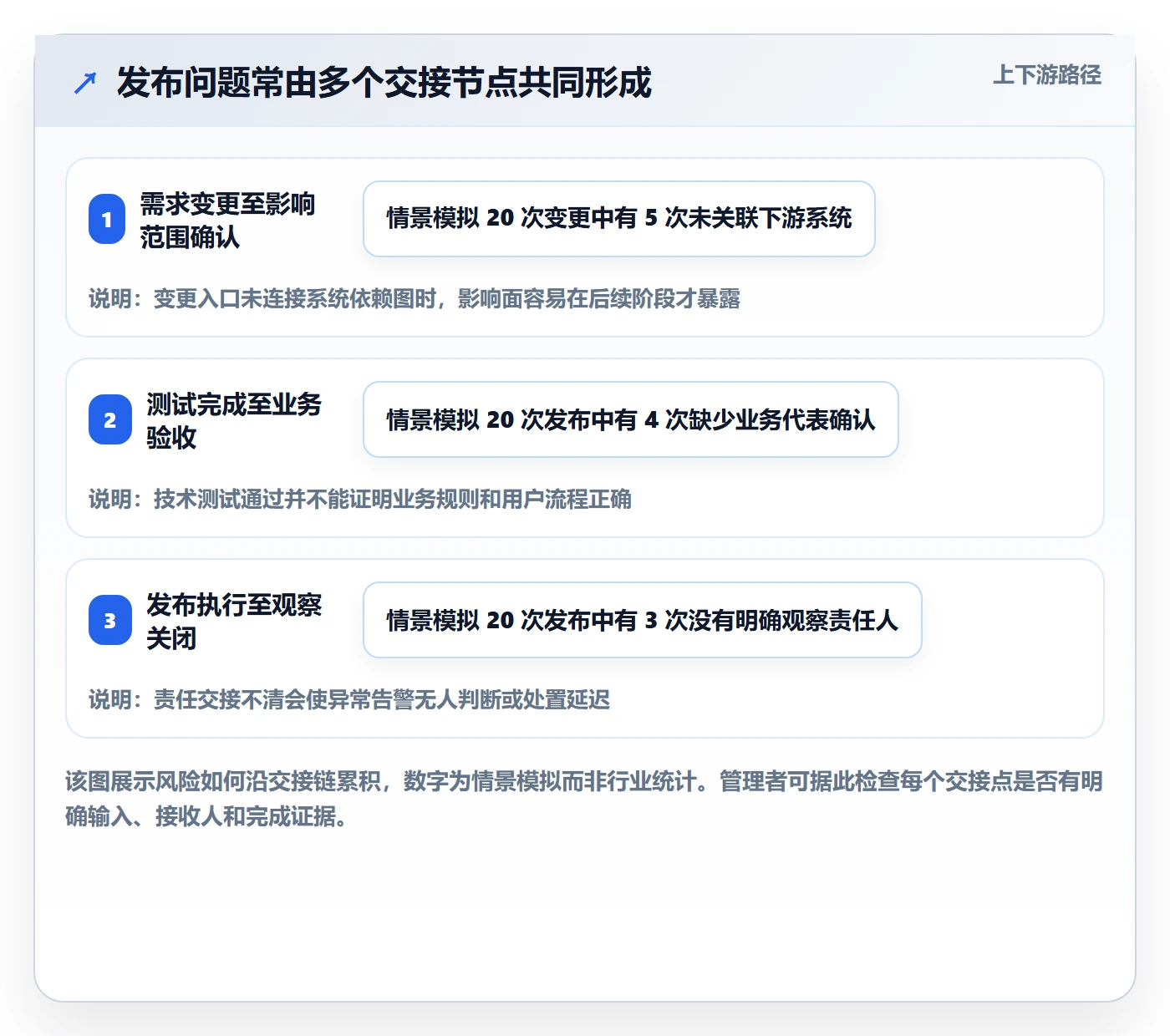Click the blue step badge numbered 1

[x=107, y=219]
